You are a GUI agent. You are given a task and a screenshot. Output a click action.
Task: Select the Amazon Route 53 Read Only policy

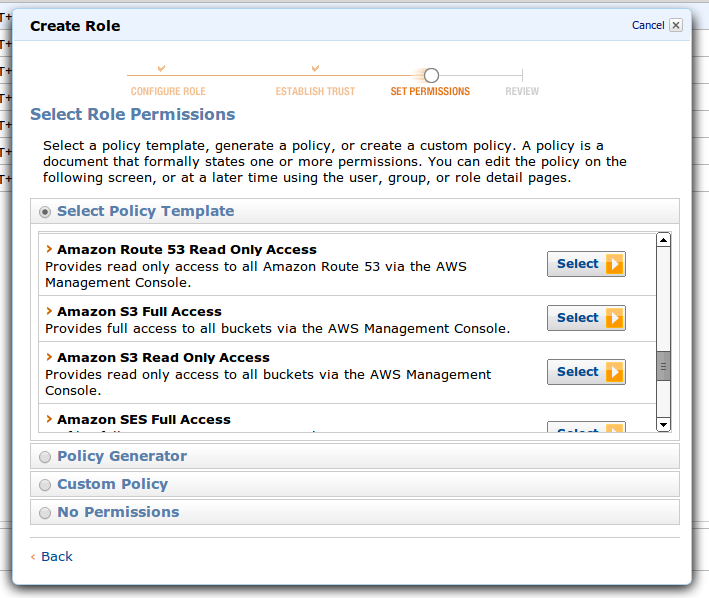pos(586,264)
